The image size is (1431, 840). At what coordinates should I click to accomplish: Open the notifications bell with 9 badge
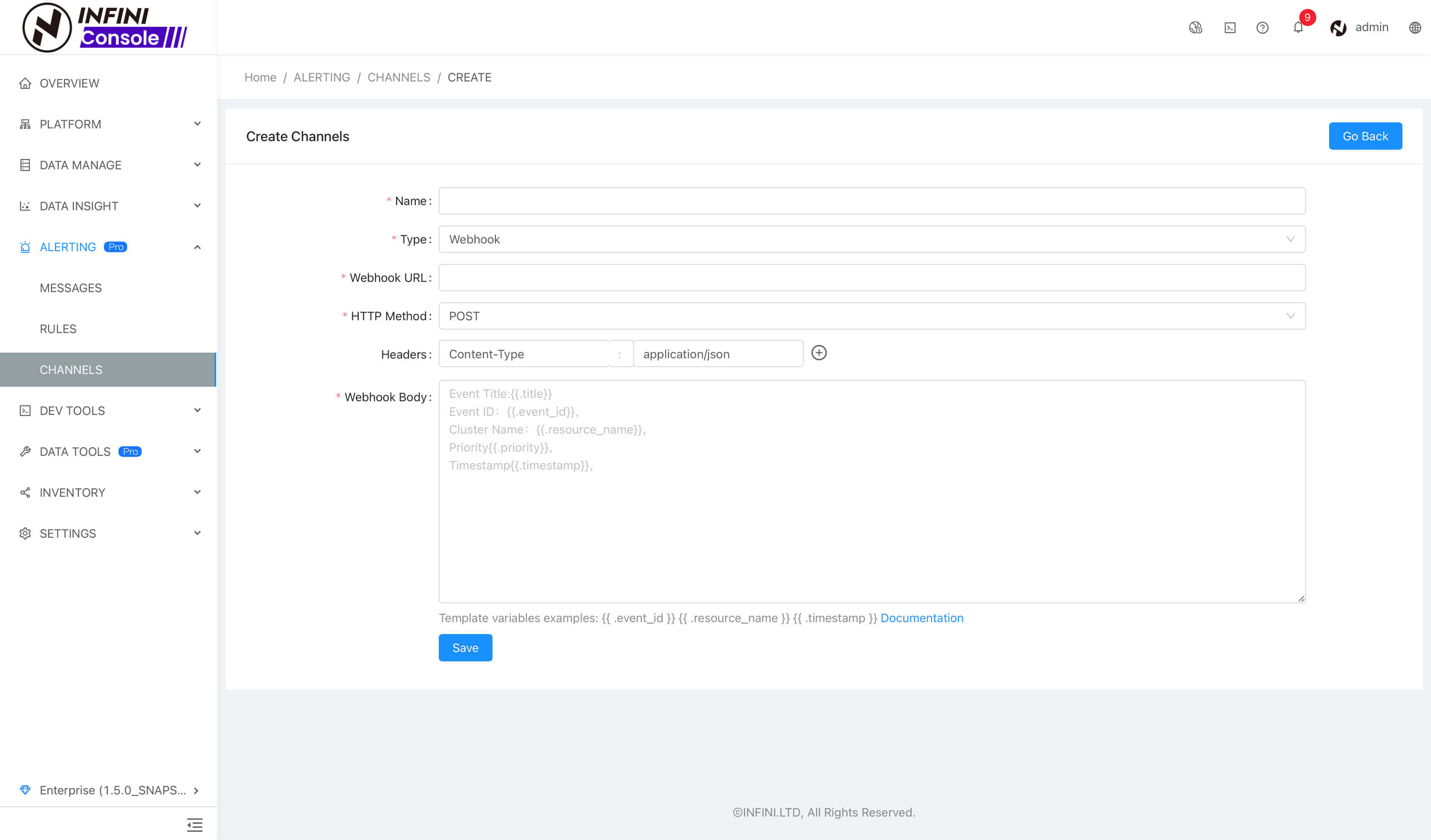tap(1299, 27)
